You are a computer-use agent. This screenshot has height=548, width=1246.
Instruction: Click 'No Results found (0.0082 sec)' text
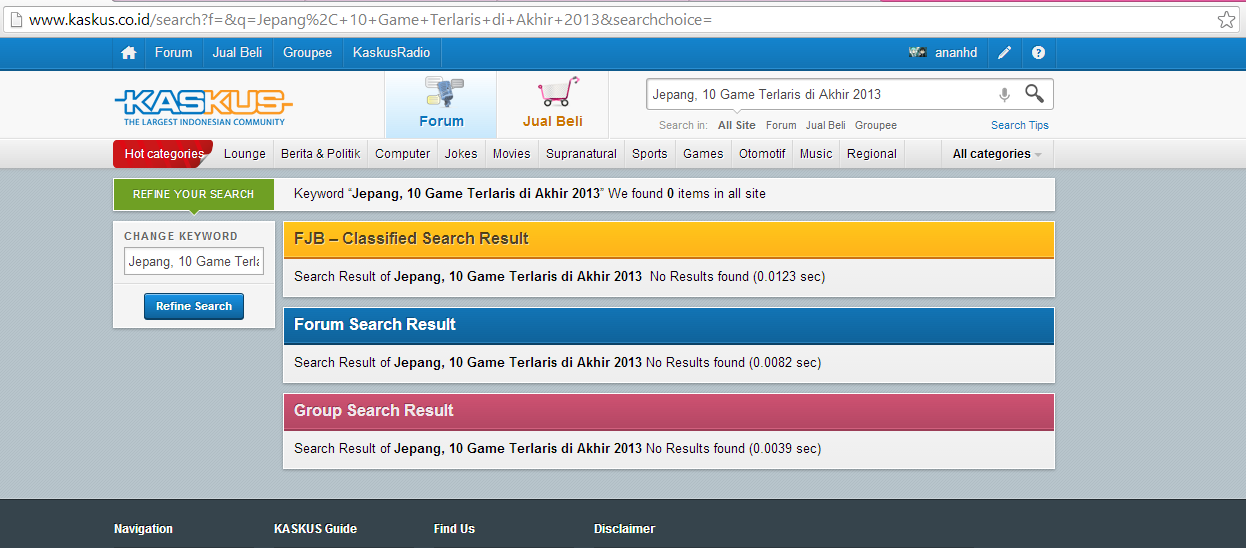(733, 362)
